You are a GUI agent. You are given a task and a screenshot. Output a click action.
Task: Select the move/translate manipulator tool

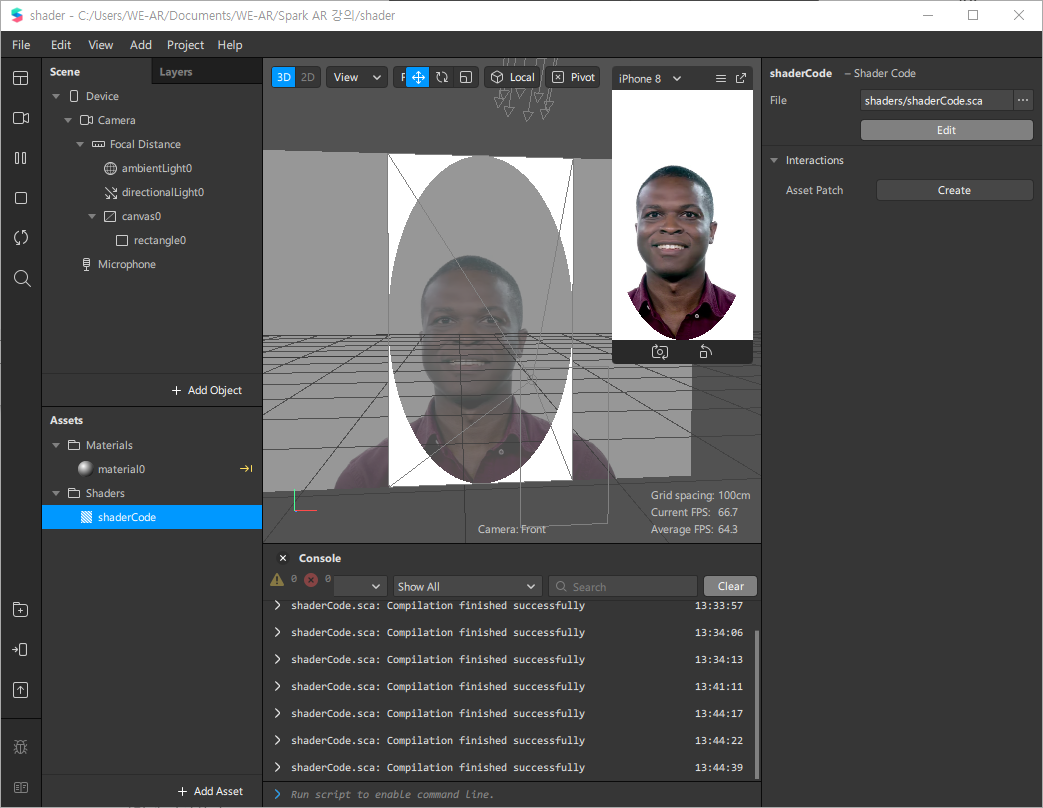coord(418,77)
